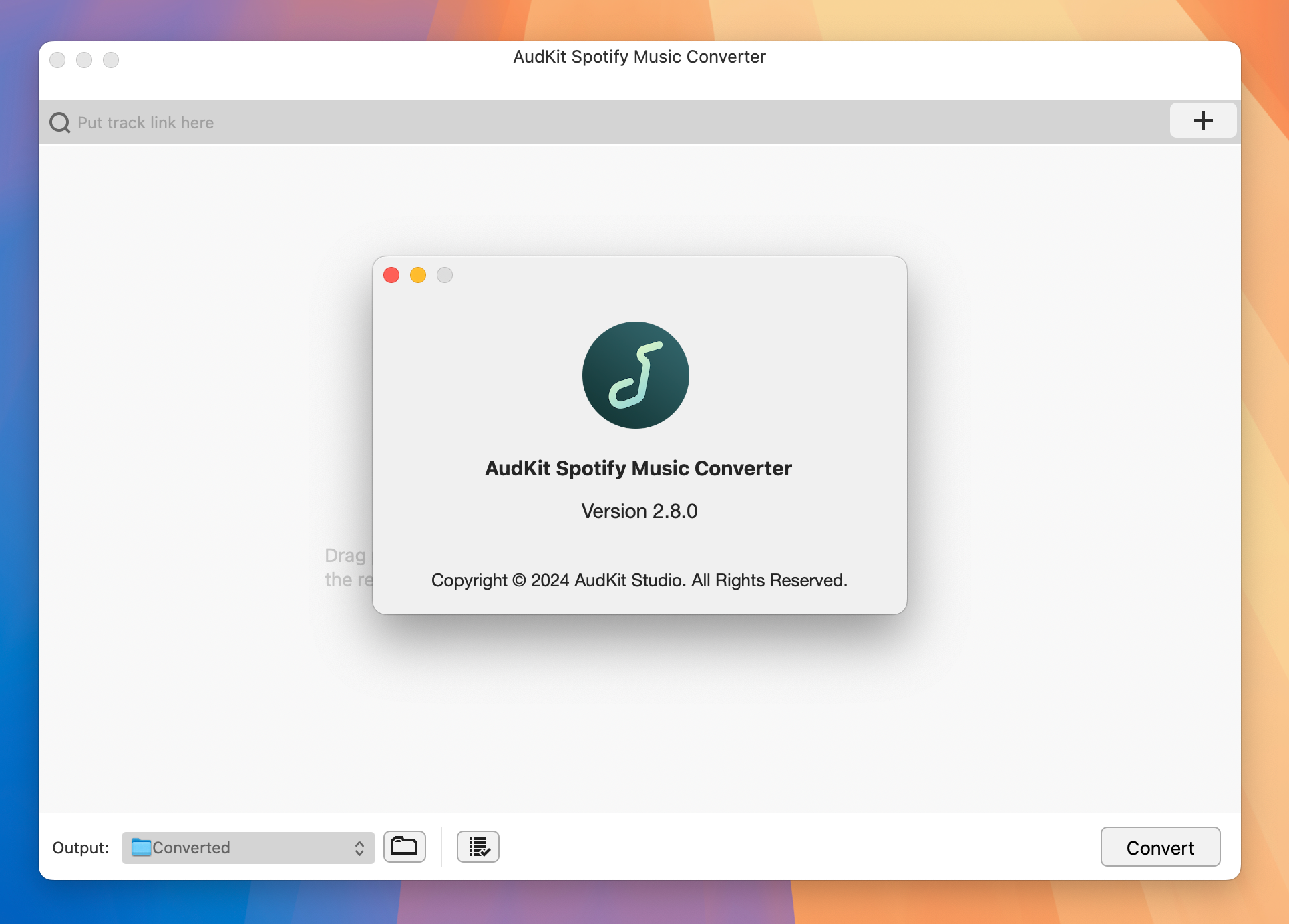Click the search magnifier icon
Image resolution: width=1289 pixels, height=924 pixels.
click(x=60, y=123)
